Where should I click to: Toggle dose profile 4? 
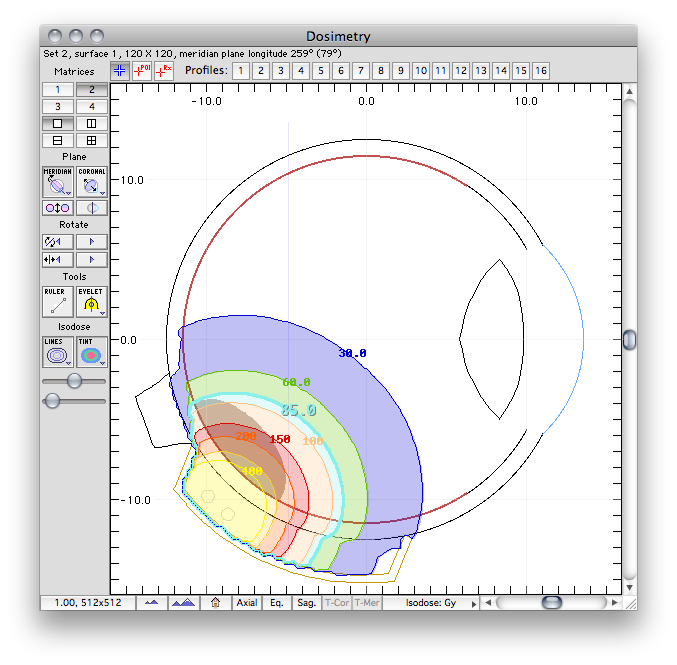pyautogui.click(x=301, y=71)
